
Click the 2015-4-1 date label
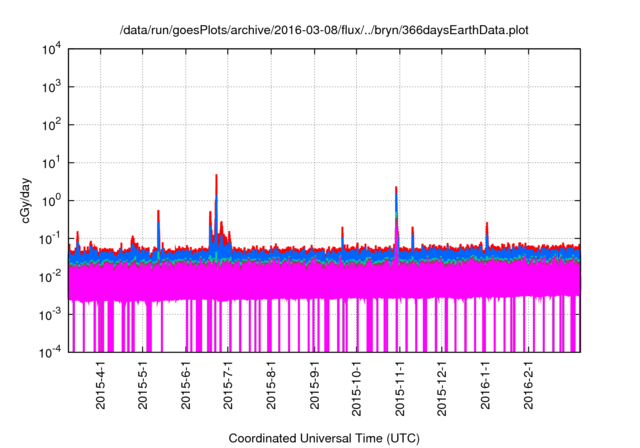[100, 386]
